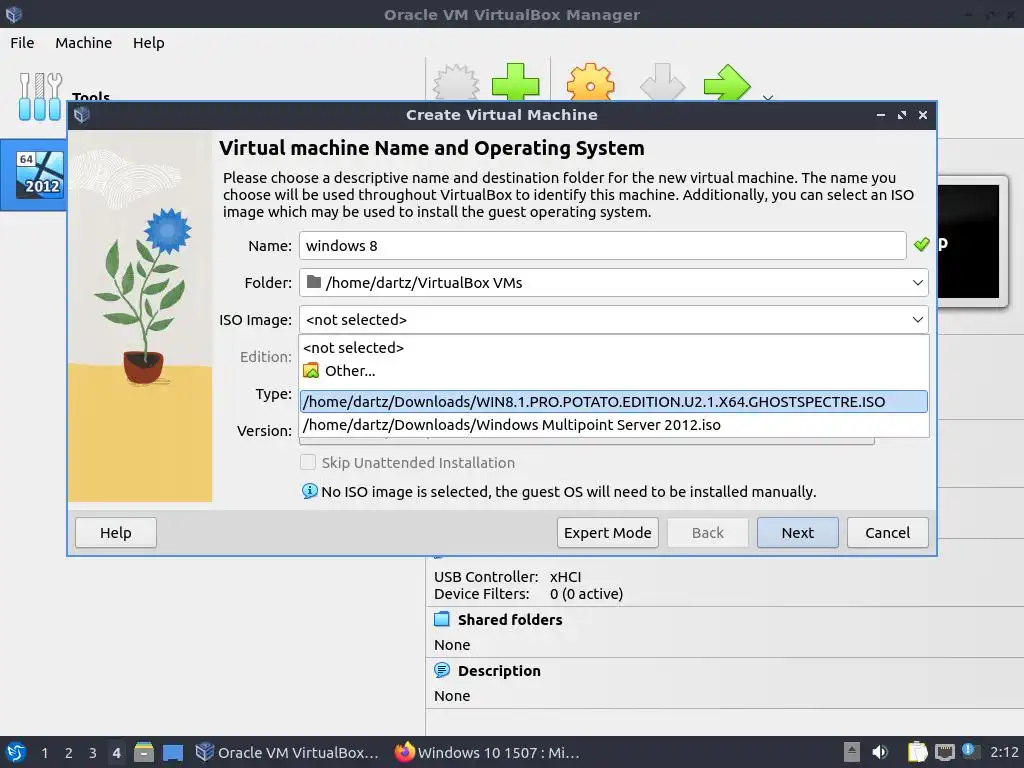Click the grey Discard arrow icon
Image resolution: width=1024 pixels, height=768 pixels.
tap(662, 82)
